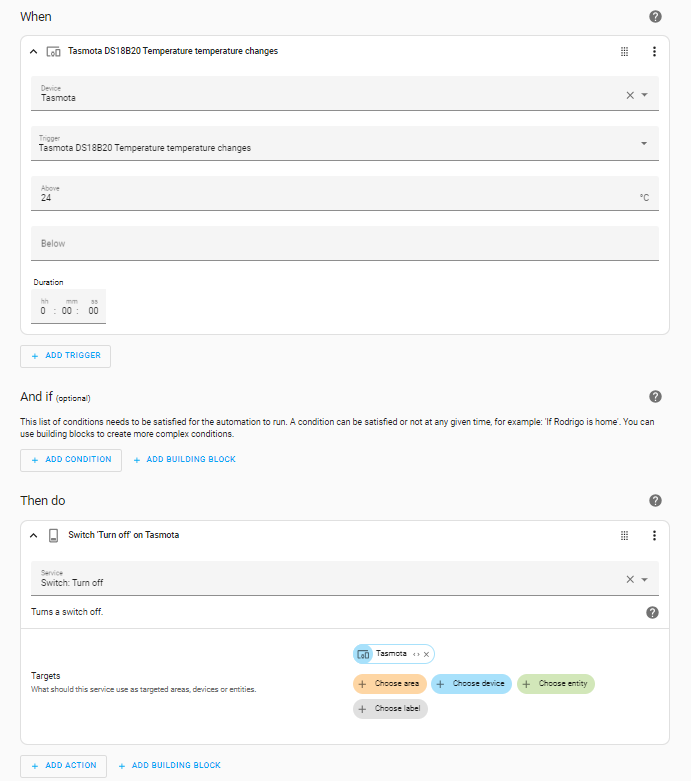Show help for the Switch Turn off service
The width and height of the screenshot is (691, 781).
pos(652,612)
